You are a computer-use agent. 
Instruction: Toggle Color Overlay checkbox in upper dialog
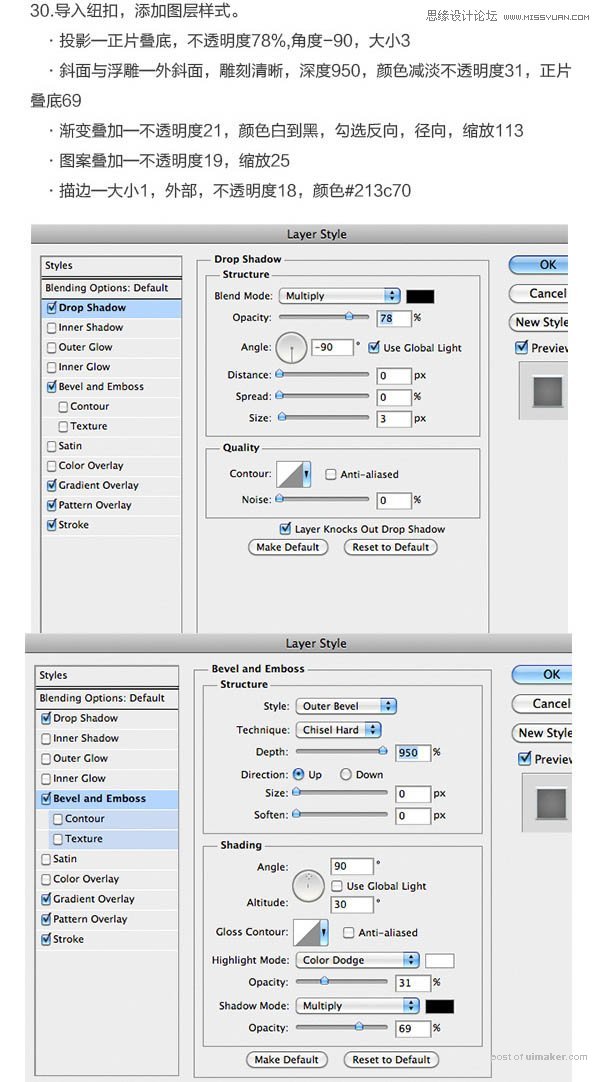coord(52,466)
